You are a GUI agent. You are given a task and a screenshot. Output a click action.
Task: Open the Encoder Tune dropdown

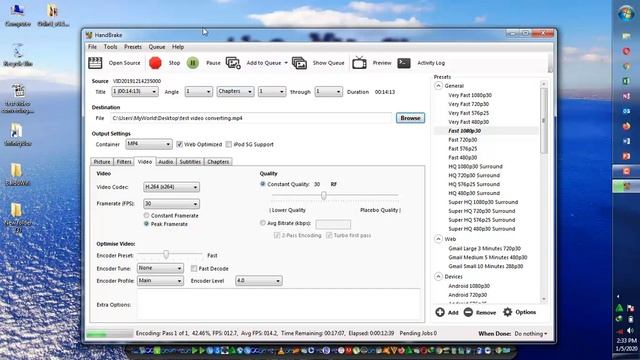coord(160,268)
